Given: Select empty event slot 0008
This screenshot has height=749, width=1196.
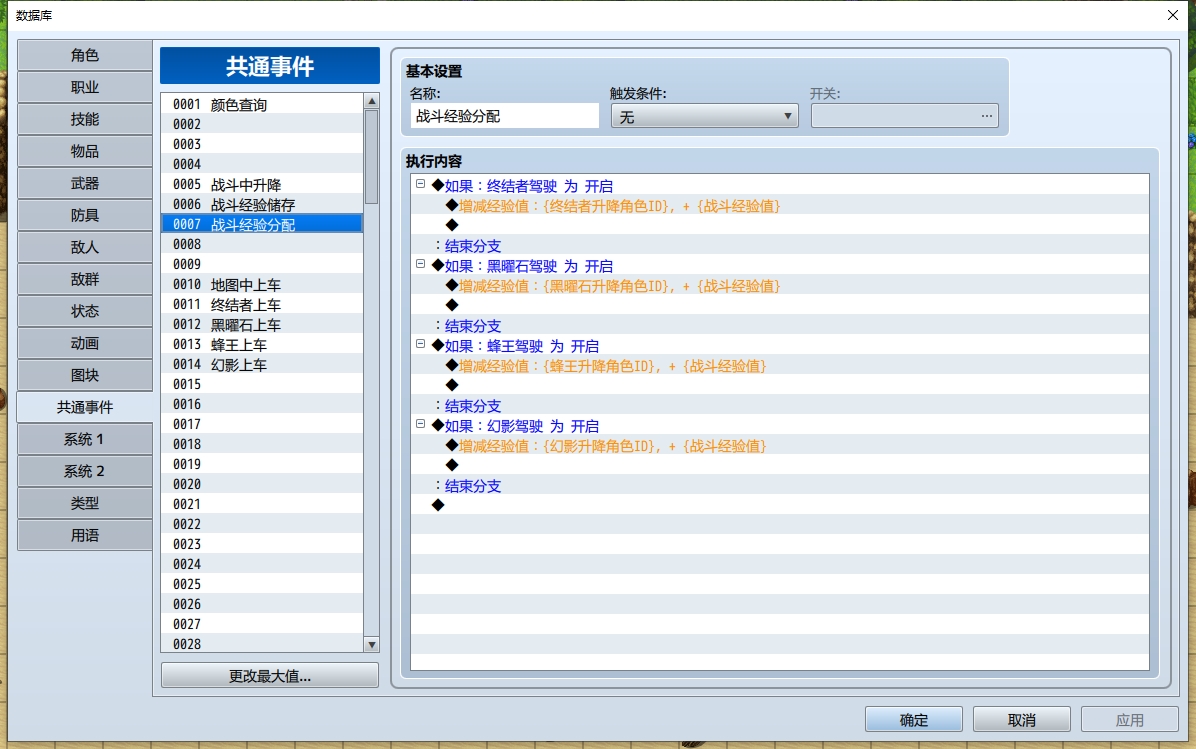Looking at the screenshot, I should [x=262, y=244].
